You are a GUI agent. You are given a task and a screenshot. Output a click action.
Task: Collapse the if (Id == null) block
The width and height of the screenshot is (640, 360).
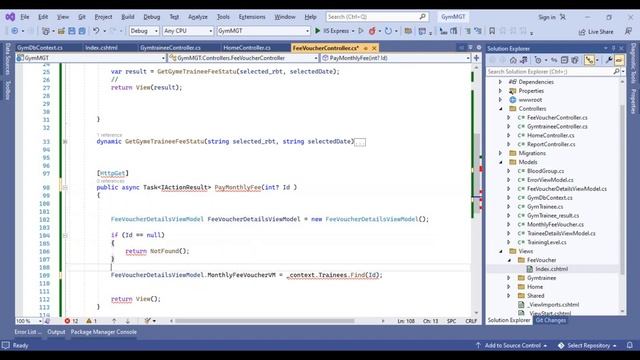65,236
